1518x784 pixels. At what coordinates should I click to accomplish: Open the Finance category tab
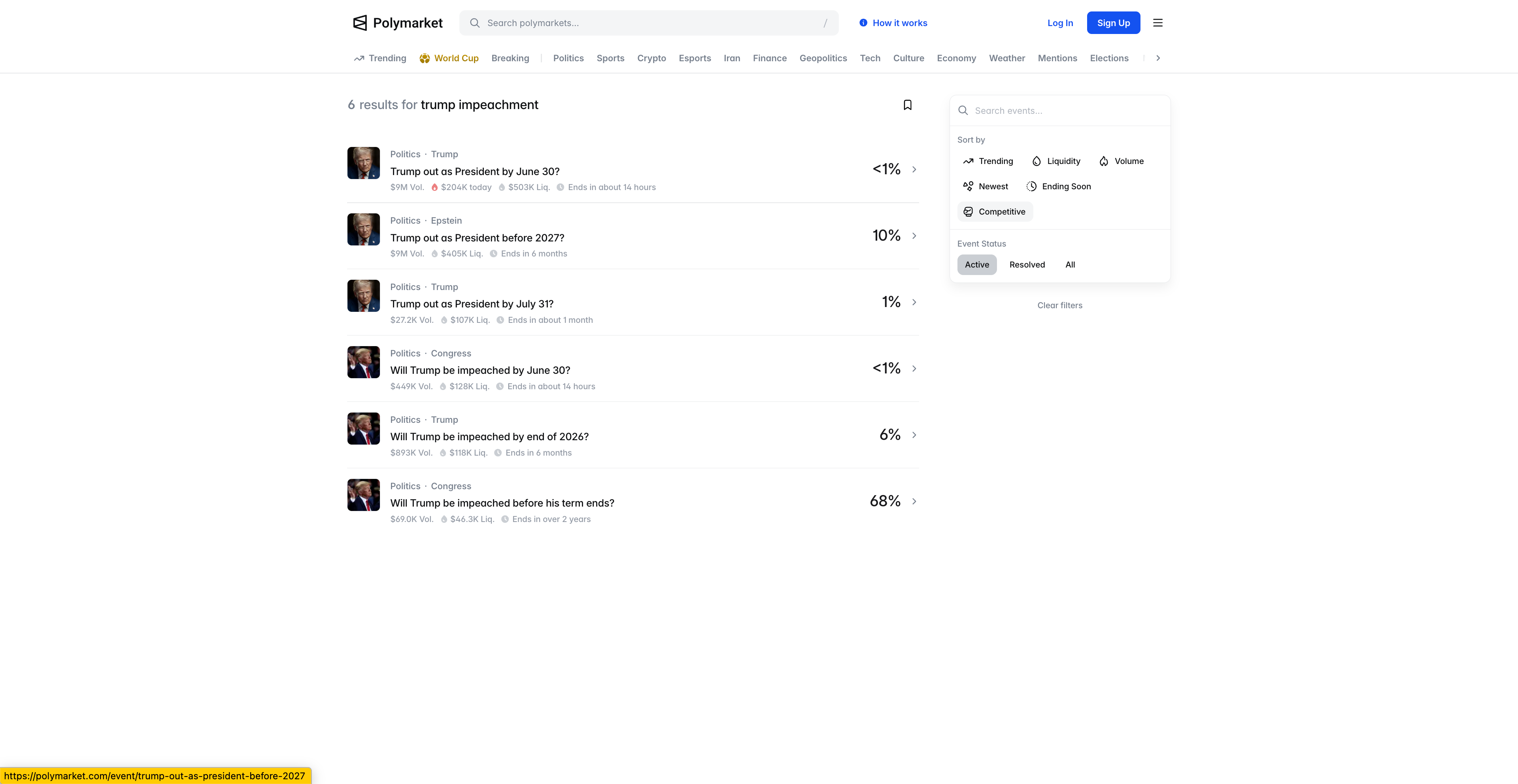coord(770,58)
